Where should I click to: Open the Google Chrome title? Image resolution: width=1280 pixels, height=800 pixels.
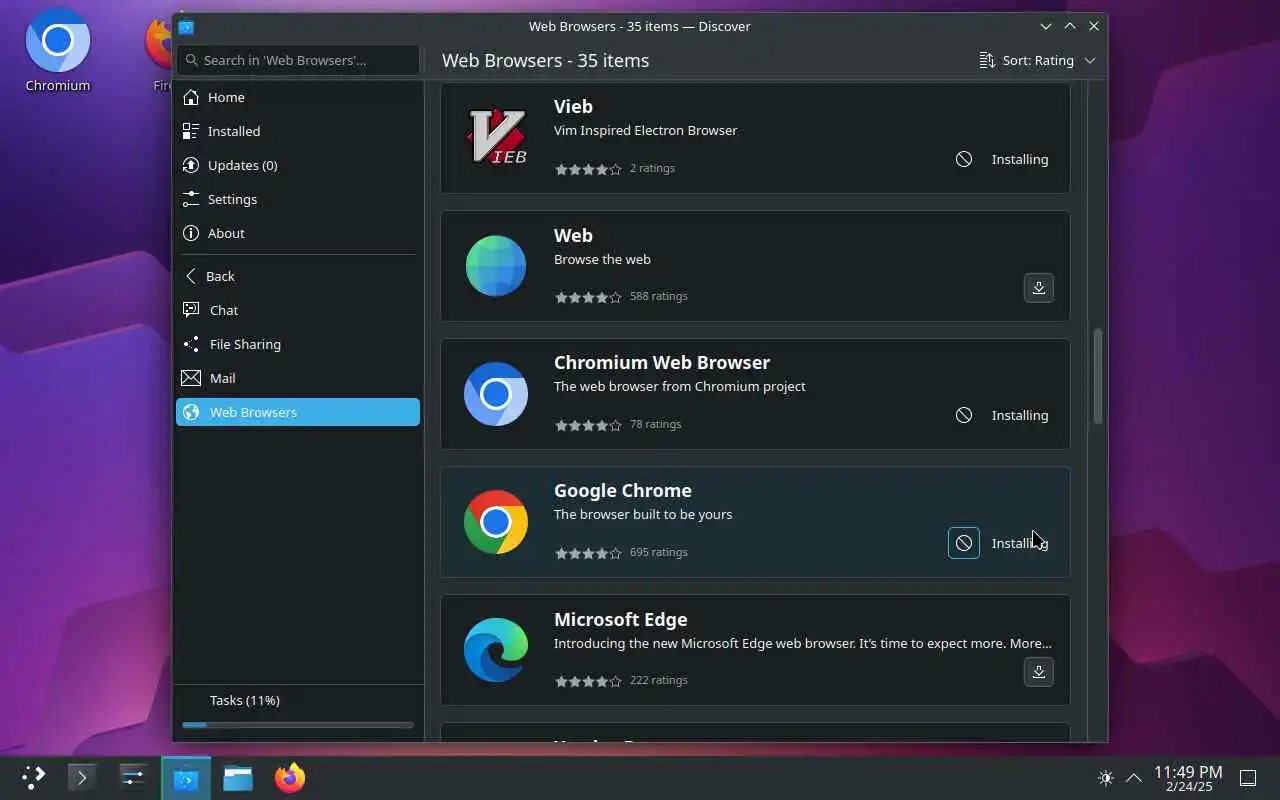point(623,490)
